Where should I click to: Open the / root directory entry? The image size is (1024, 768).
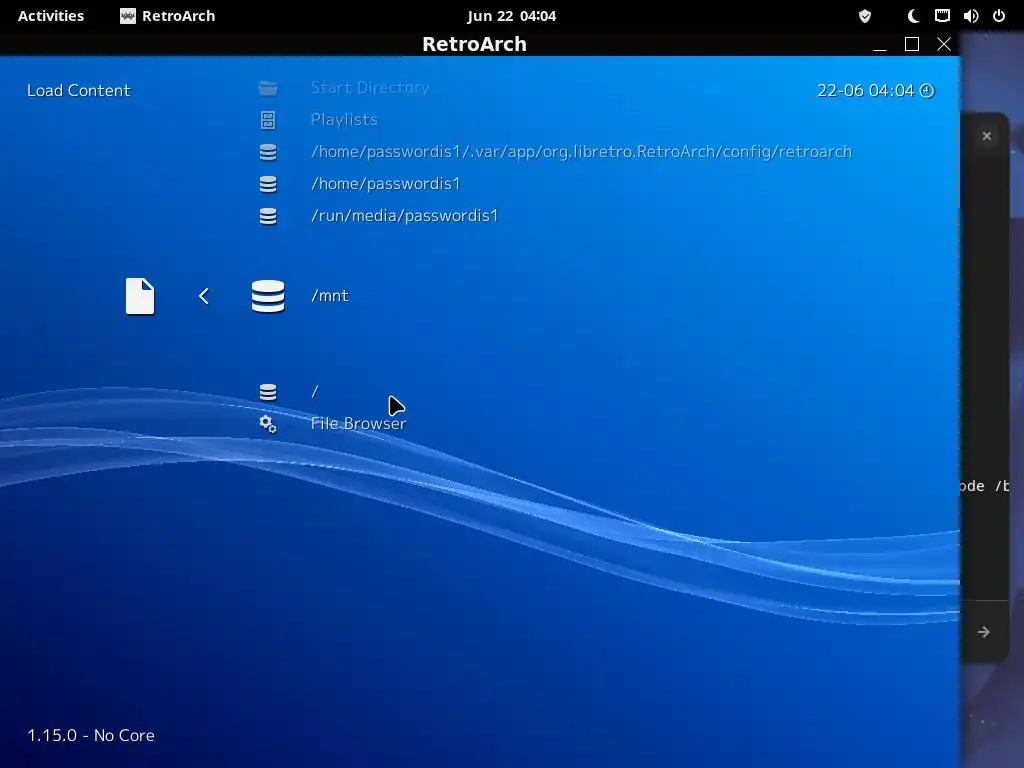click(x=315, y=391)
